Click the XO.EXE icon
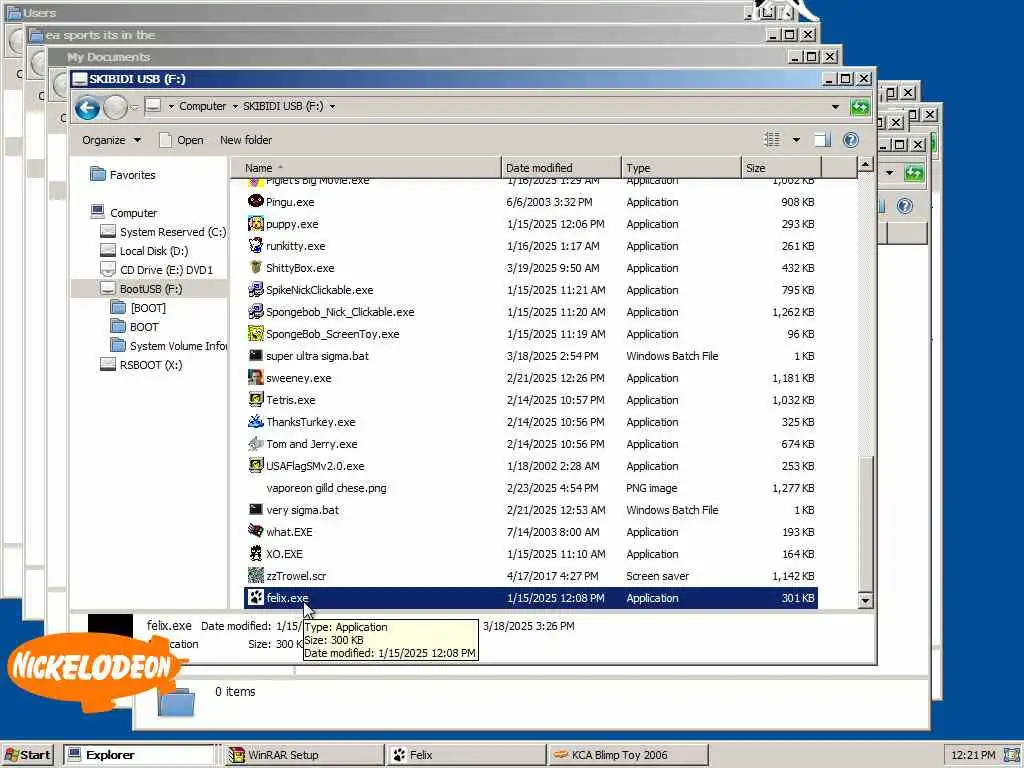 tap(255, 553)
